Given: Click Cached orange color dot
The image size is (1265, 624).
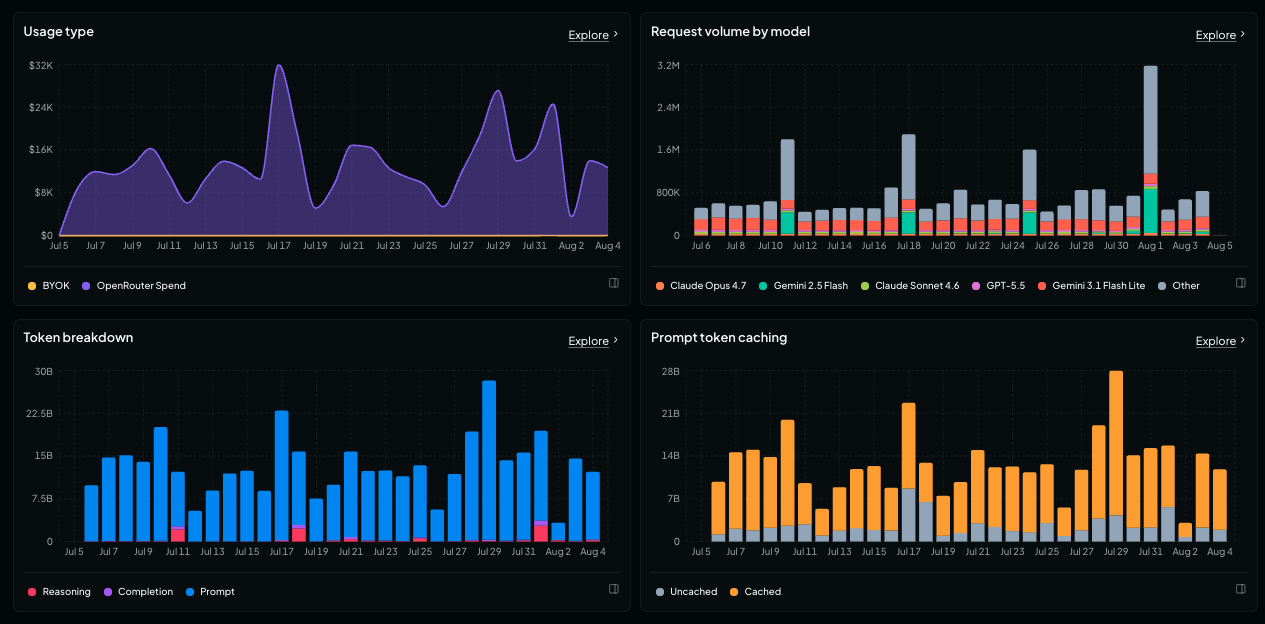Looking at the screenshot, I should point(734,591).
